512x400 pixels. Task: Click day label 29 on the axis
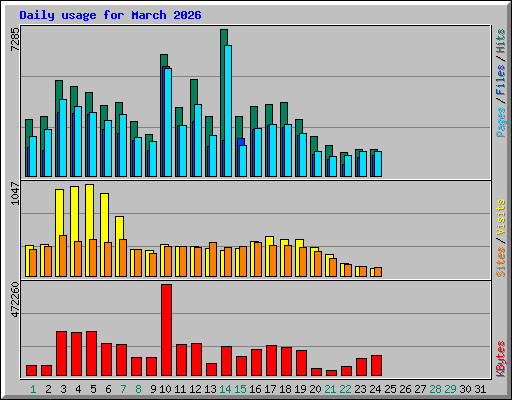click(x=450, y=389)
